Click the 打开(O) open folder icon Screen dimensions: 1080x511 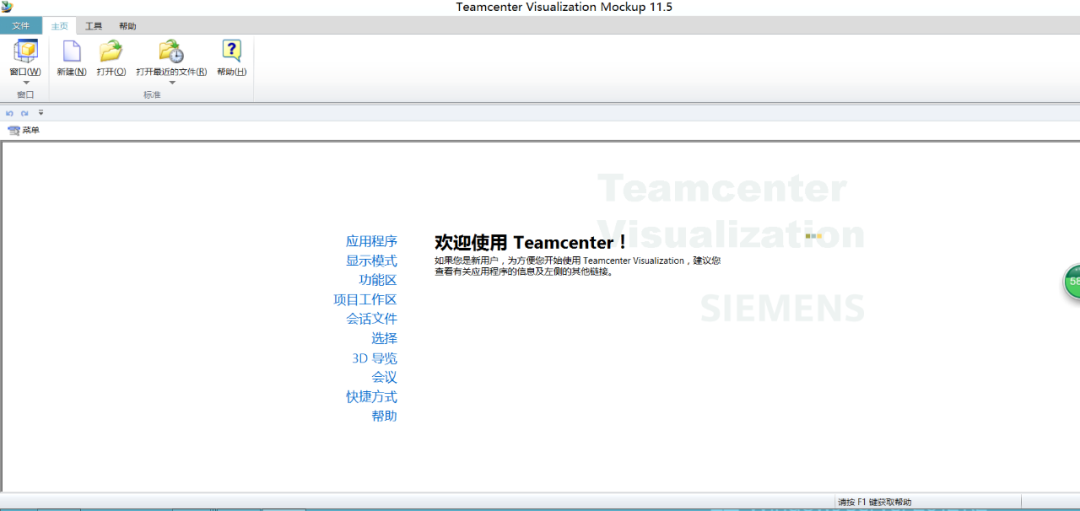tap(111, 51)
